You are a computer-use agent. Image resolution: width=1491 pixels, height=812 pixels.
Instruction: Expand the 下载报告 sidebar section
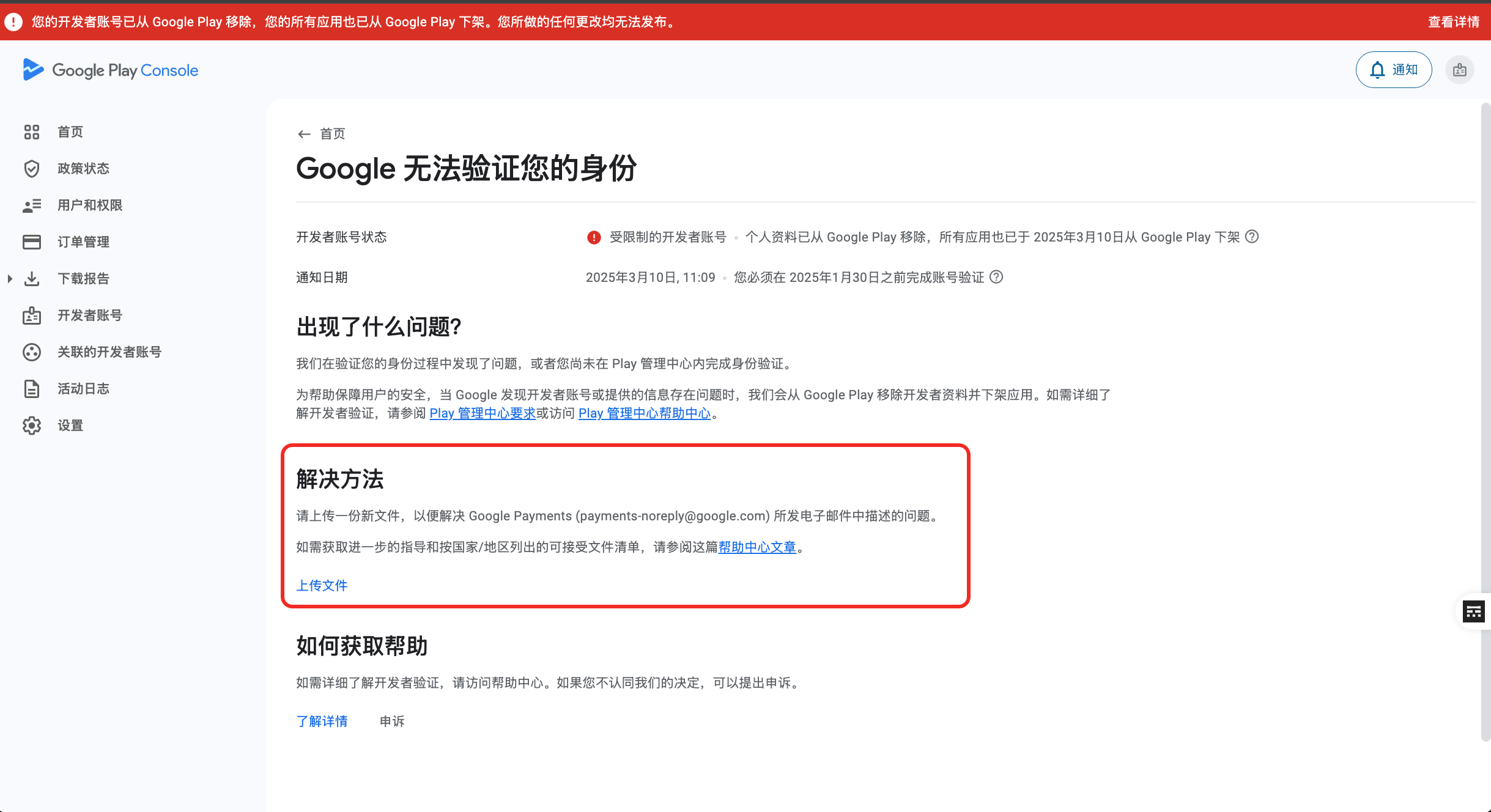click(10, 278)
